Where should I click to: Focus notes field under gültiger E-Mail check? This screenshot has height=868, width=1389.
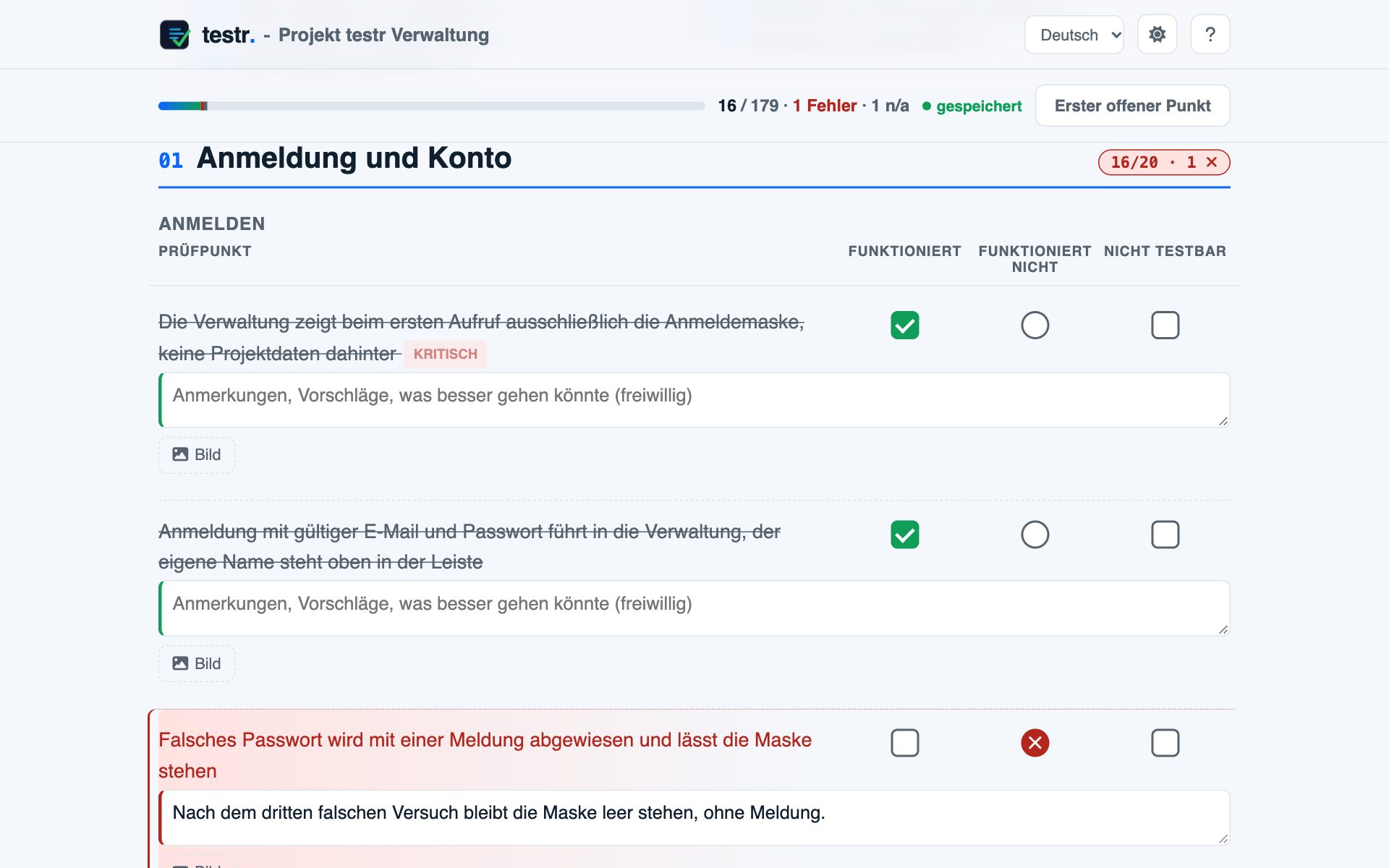[x=694, y=608]
